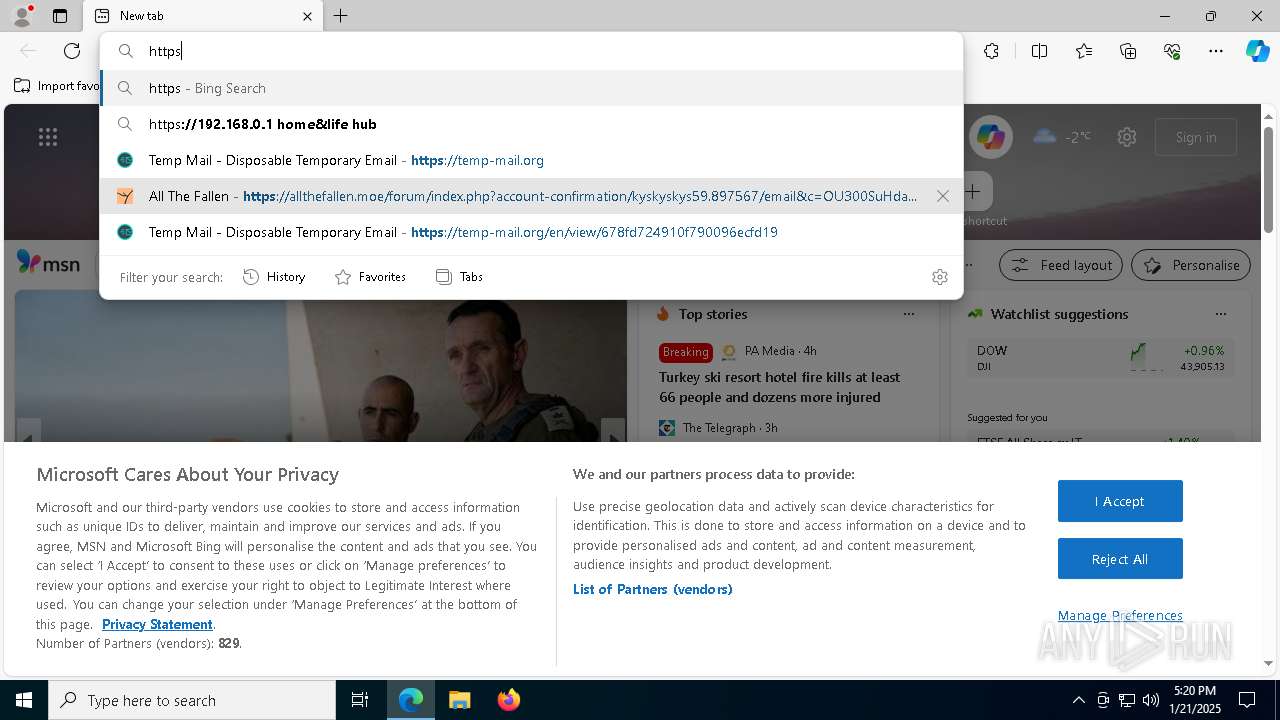This screenshot has width=1280, height=720.
Task: Open the volume speaker tray icon
Action: (1150, 700)
